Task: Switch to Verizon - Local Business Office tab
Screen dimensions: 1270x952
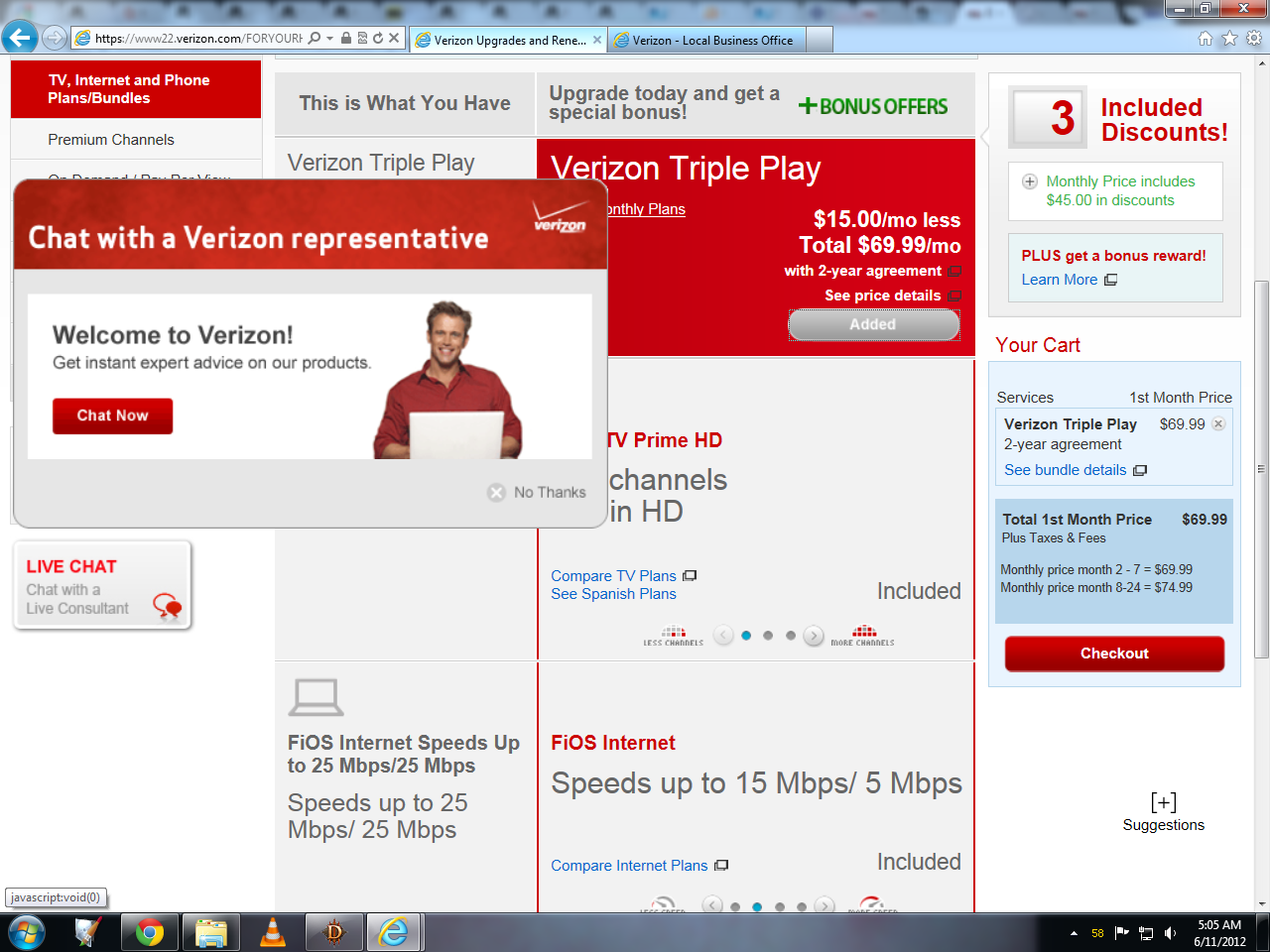Action: pyautogui.click(x=706, y=40)
